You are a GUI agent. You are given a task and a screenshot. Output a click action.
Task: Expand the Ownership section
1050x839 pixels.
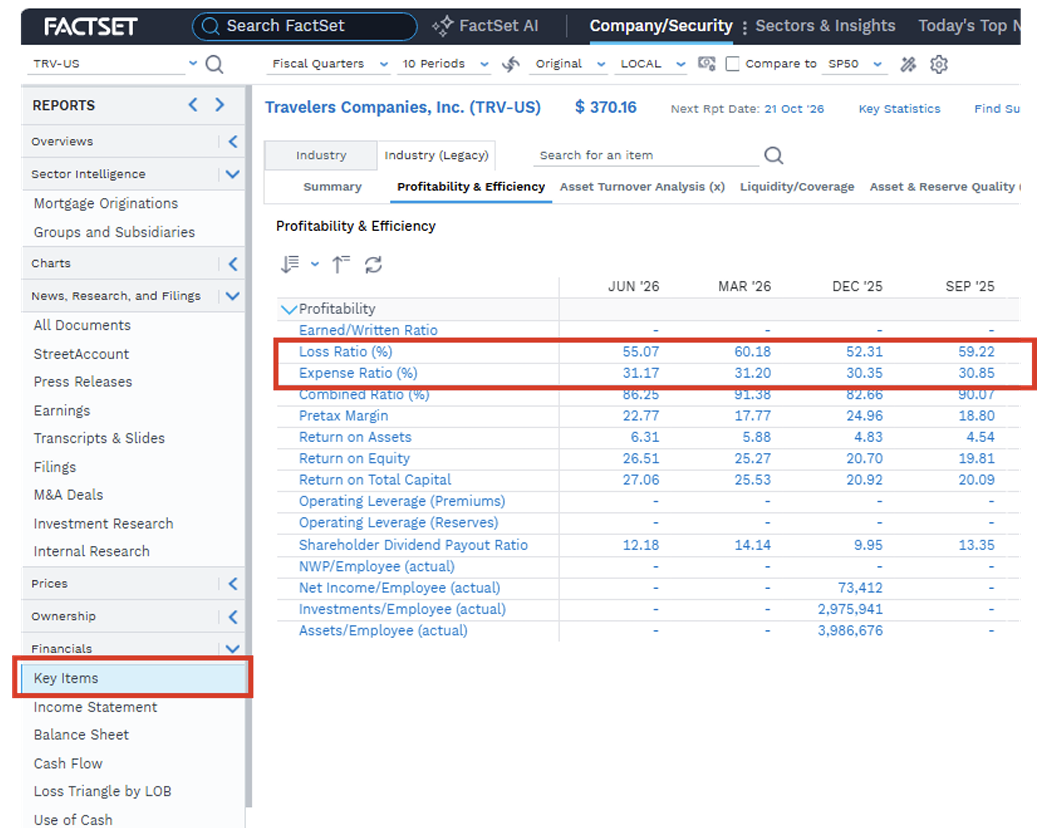click(x=233, y=617)
